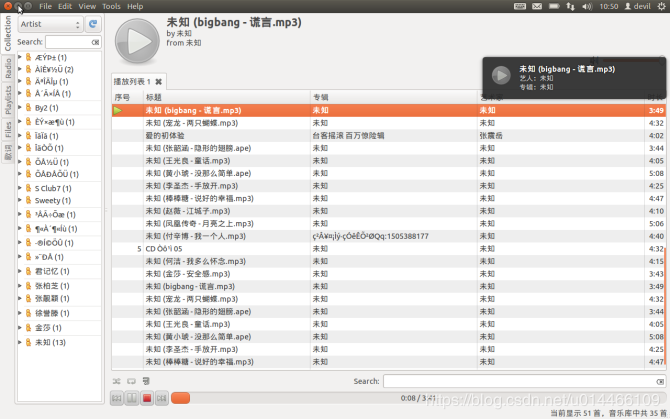Switch to the Radio side tab
Screen dimensions: 670x419
tap(8, 69)
